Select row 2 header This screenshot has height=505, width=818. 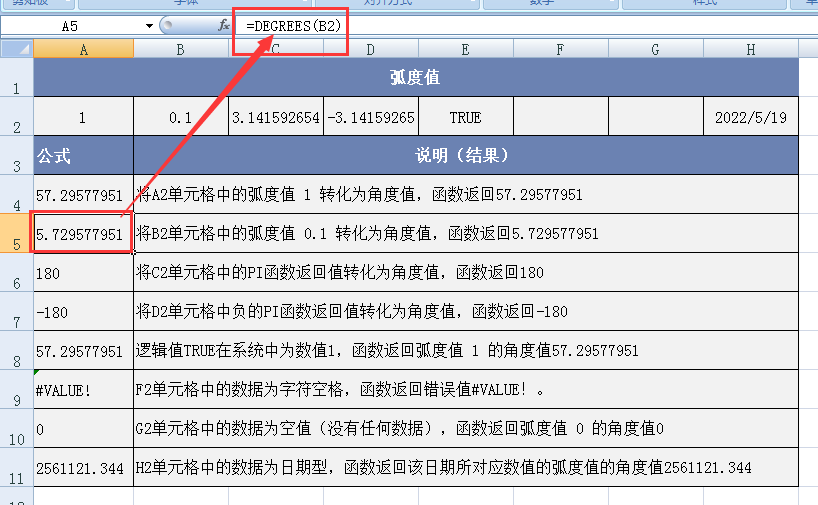coord(17,116)
